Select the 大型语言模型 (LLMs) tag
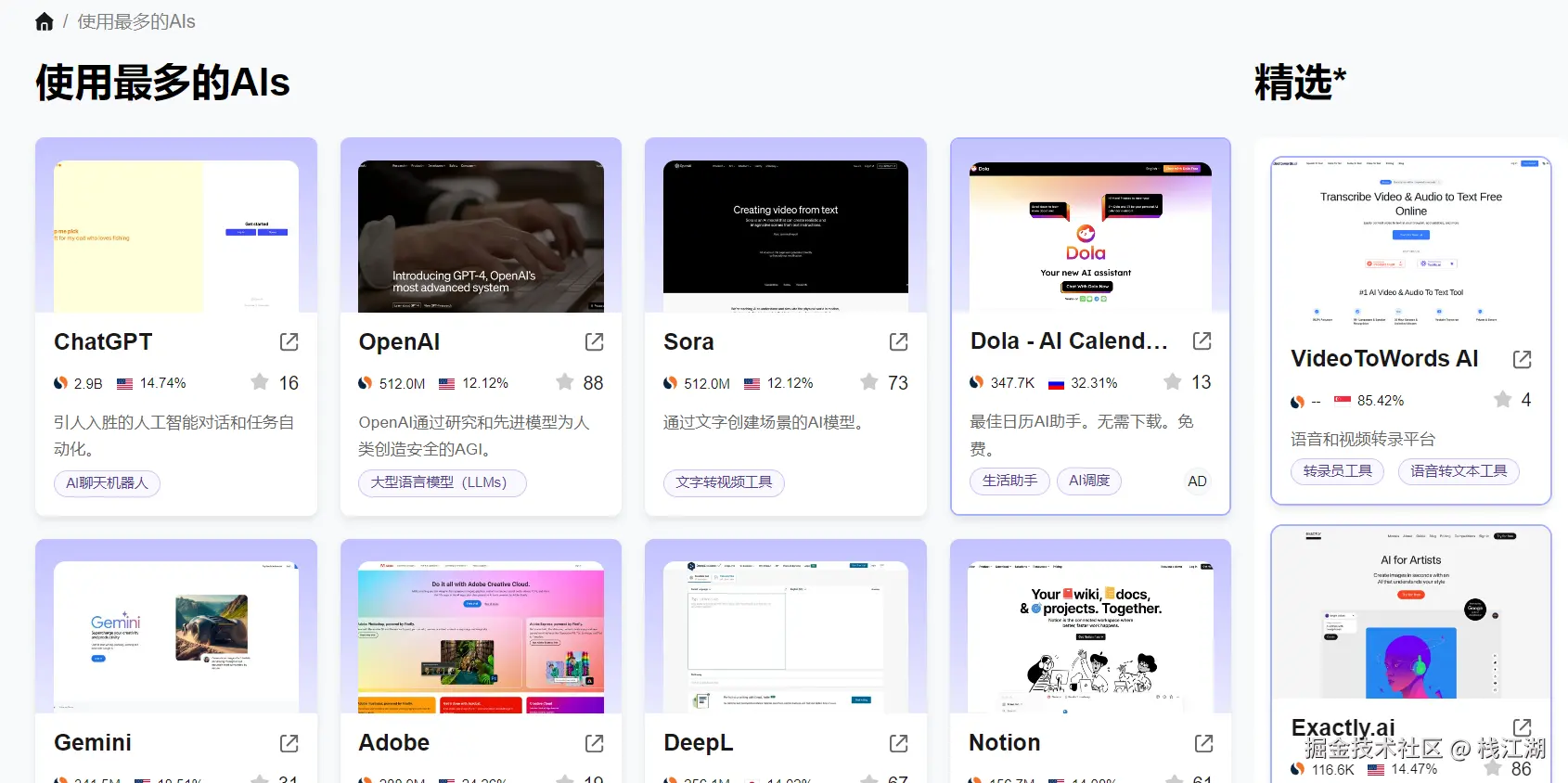 coord(442,483)
